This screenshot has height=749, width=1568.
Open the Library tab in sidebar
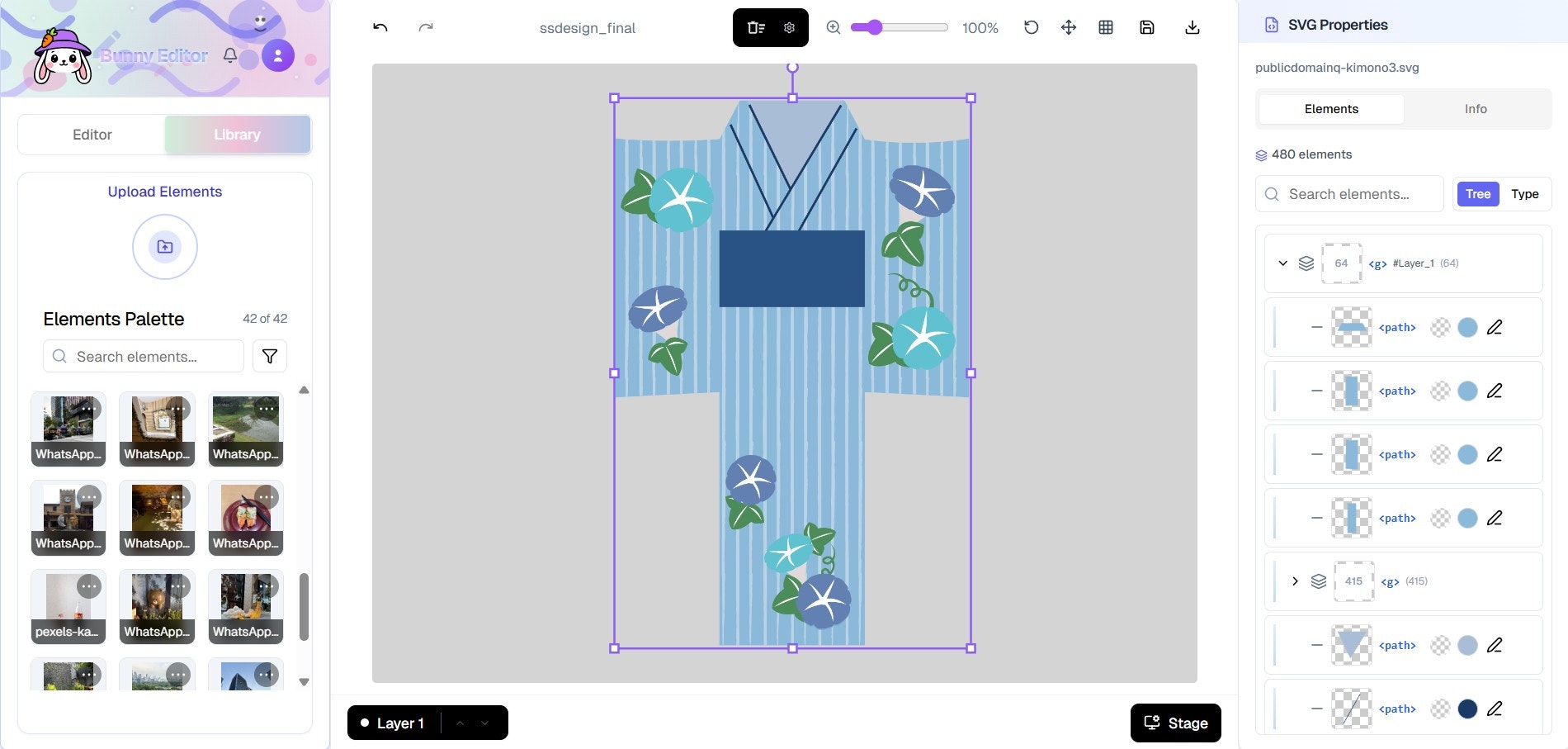[237, 134]
